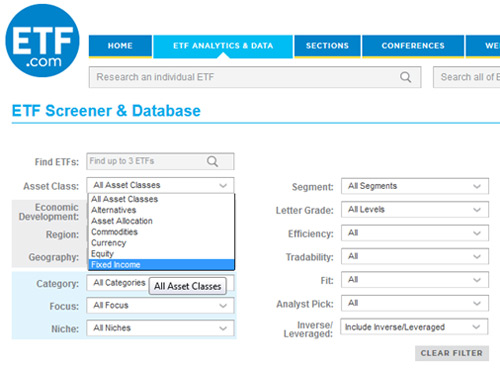Image resolution: width=500 pixels, height=369 pixels.
Task: Choose highlighted Fixed Income option
Action: click(161, 265)
